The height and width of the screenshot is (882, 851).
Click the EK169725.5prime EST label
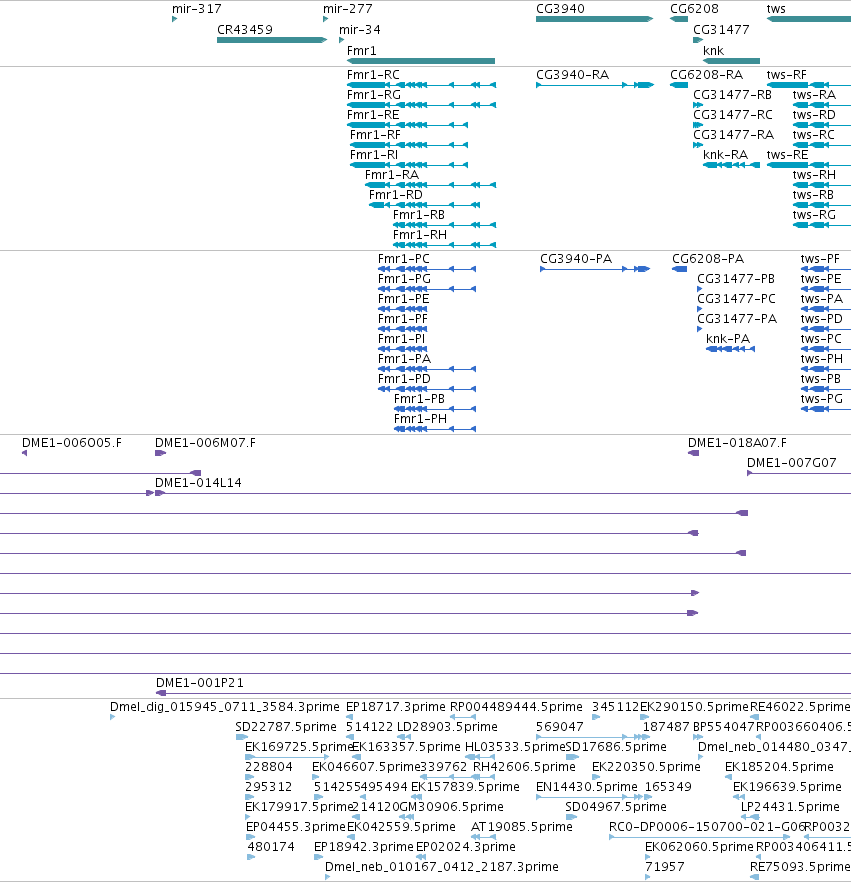click(299, 746)
